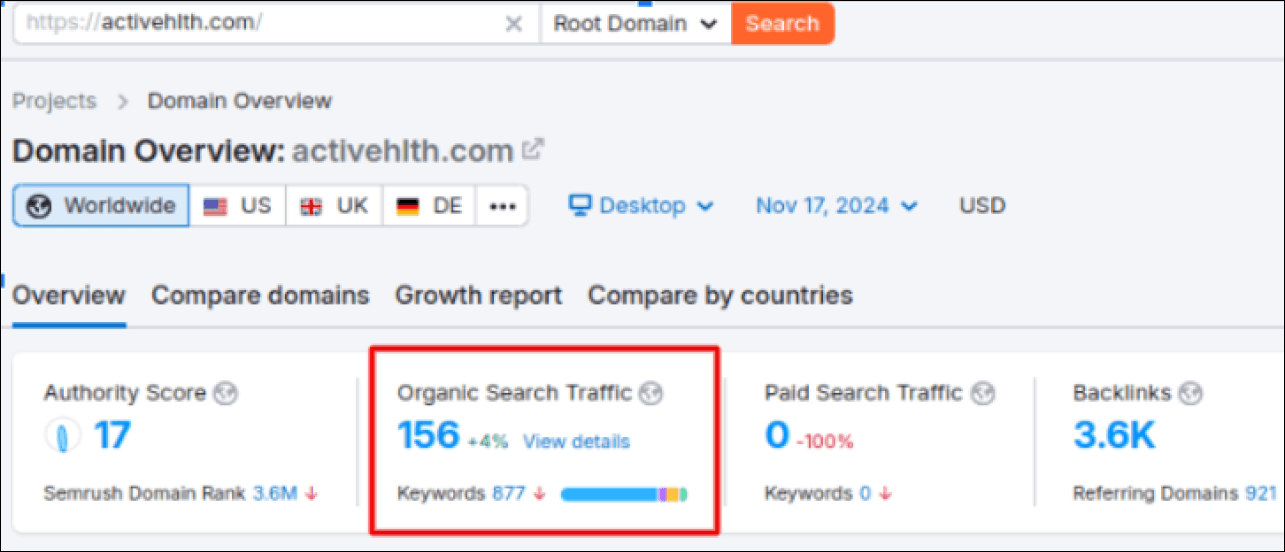Click the Worldwide globe icon
This screenshot has height=552, width=1285.
click(x=41, y=206)
